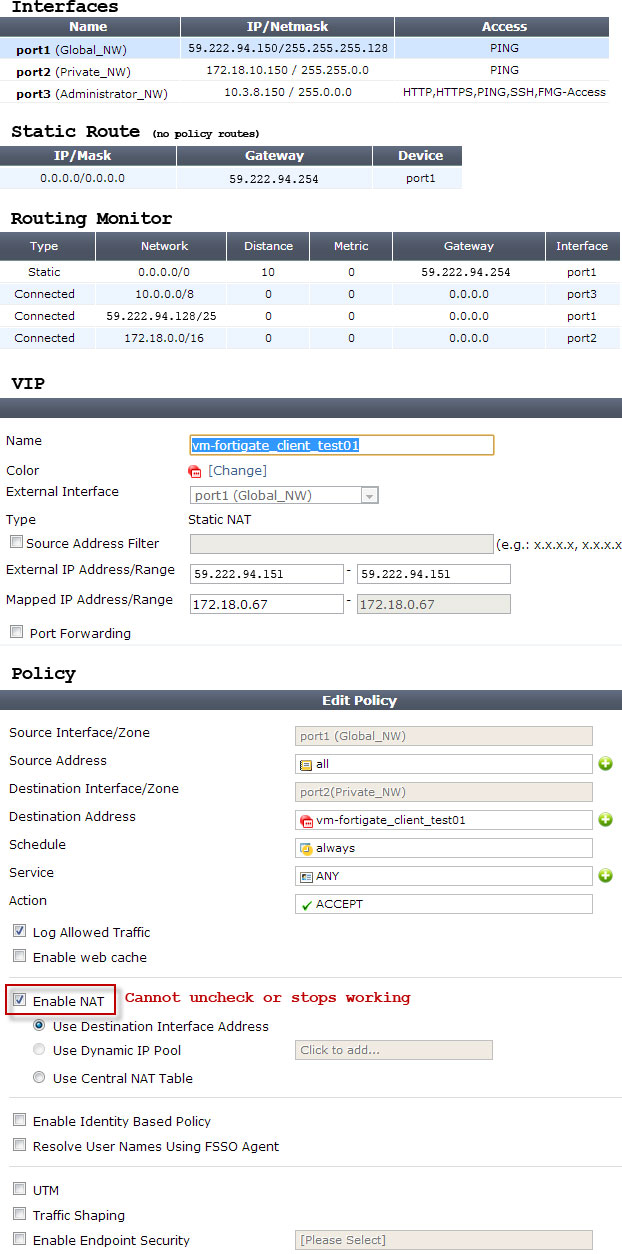The image size is (622, 1254).
Task: Select Use Central NAT Table radio
Action: (x=39, y=1078)
